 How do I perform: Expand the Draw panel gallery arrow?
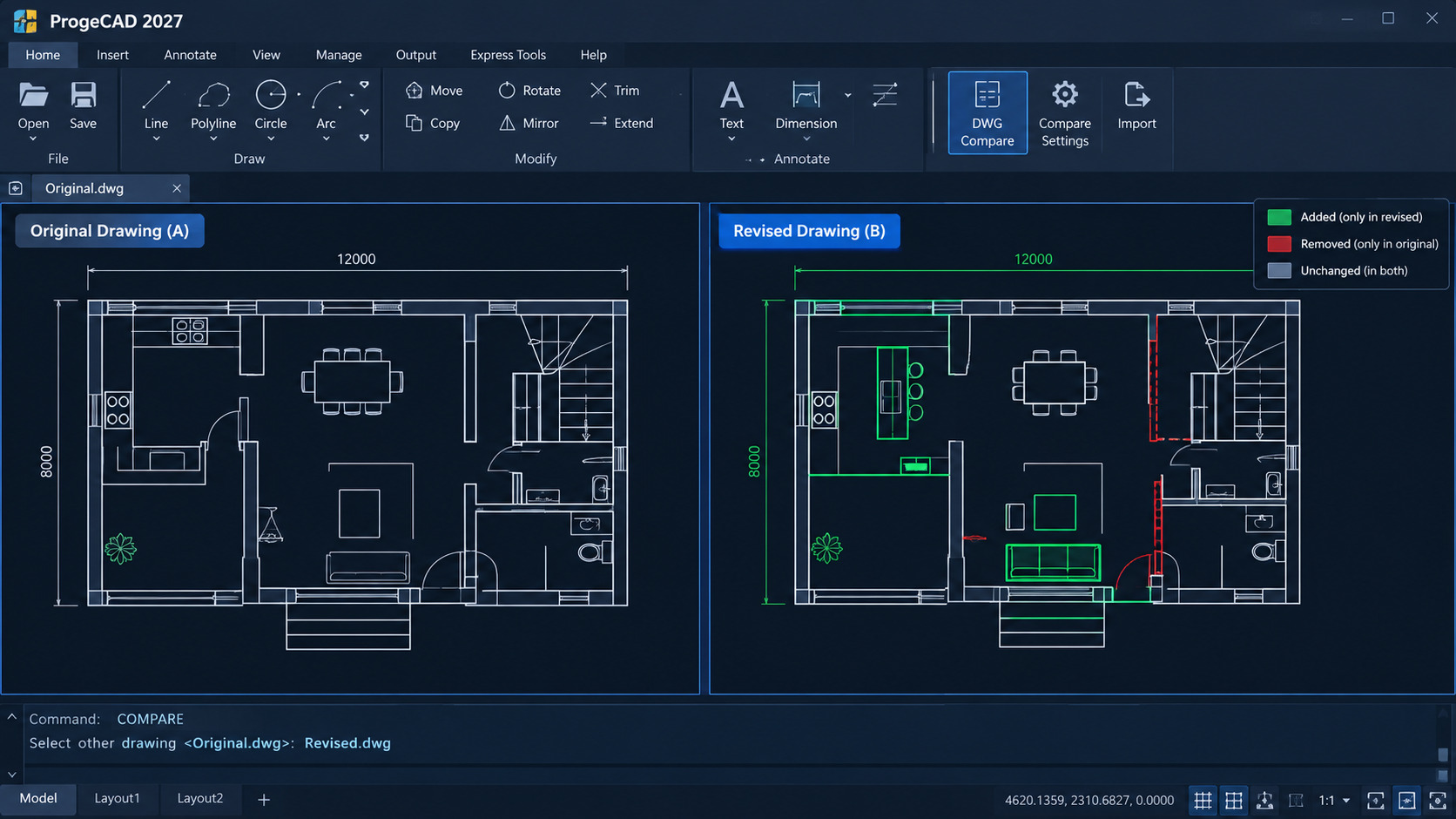click(364, 138)
